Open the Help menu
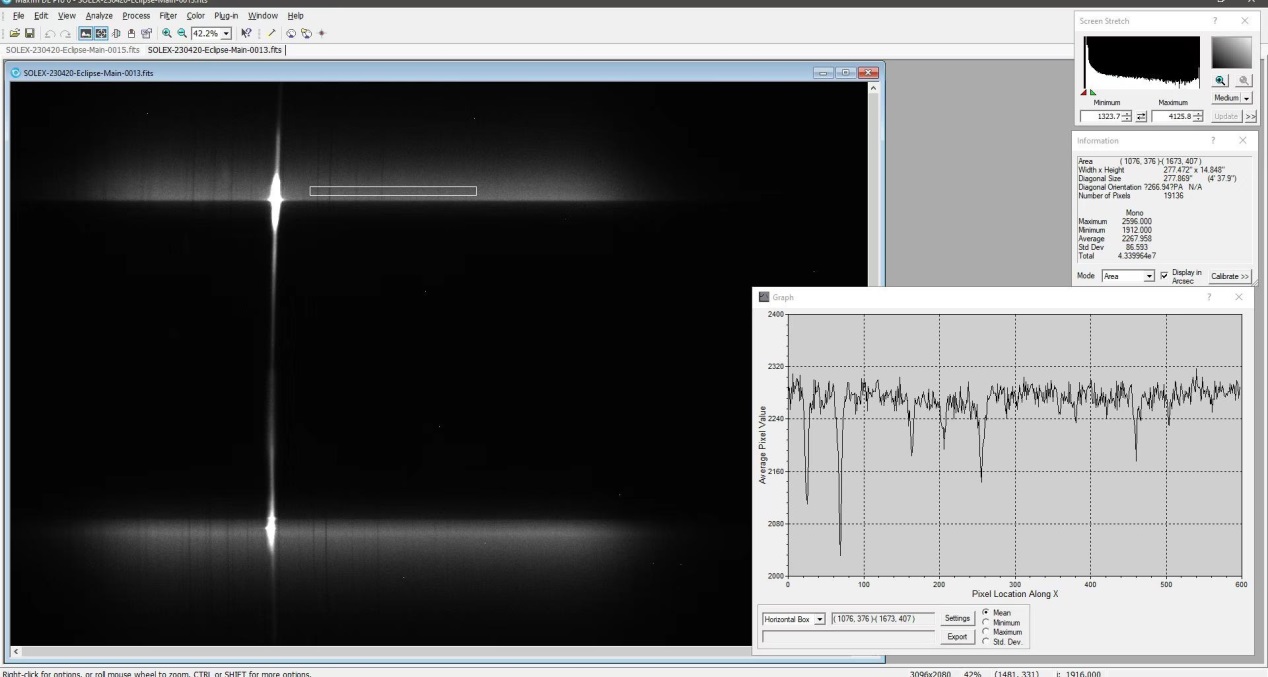1268x677 pixels. point(295,16)
